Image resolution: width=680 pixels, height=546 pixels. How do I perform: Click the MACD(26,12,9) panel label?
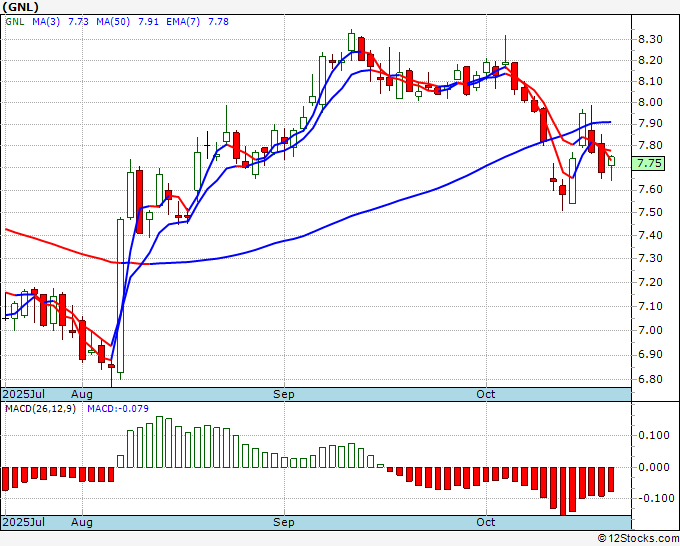[x=40, y=409]
